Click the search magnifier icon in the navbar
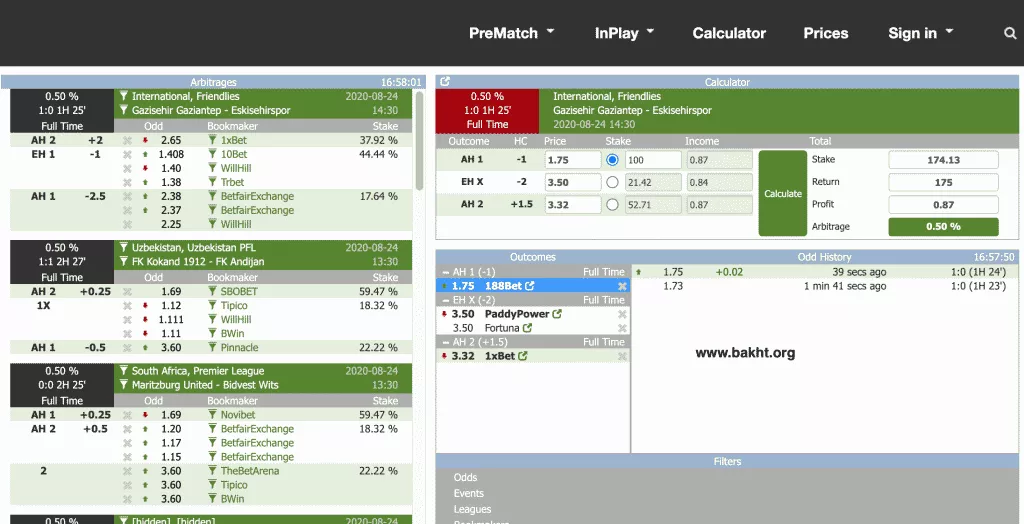Screen dimensions: 1024x524 click(1010, 33)
